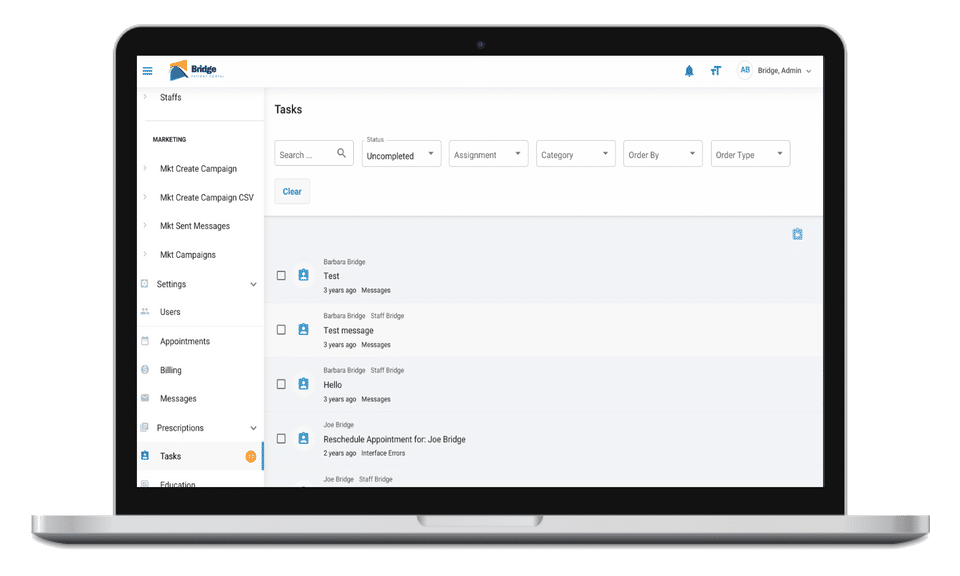The width and height of the screenshot is (960, 576).
Task: Expand the Settings chevron
Action: pyautogui.click(x=253, y=284)
